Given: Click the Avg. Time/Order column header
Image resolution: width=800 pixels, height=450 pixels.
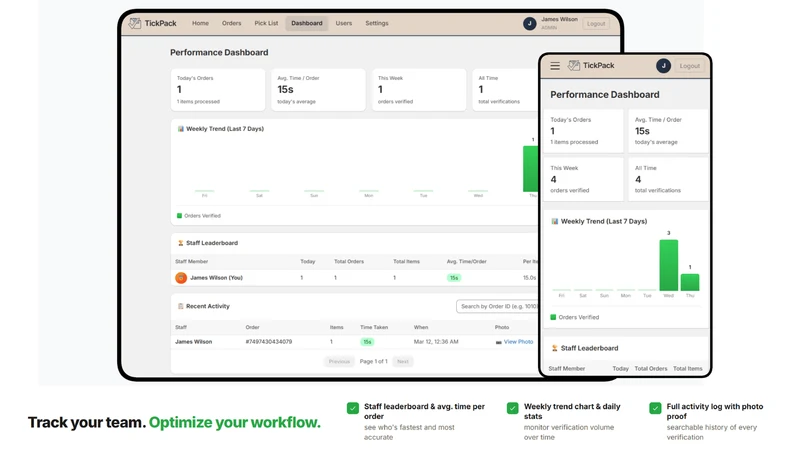Looking at the screenshot, I should pos(466,261).
